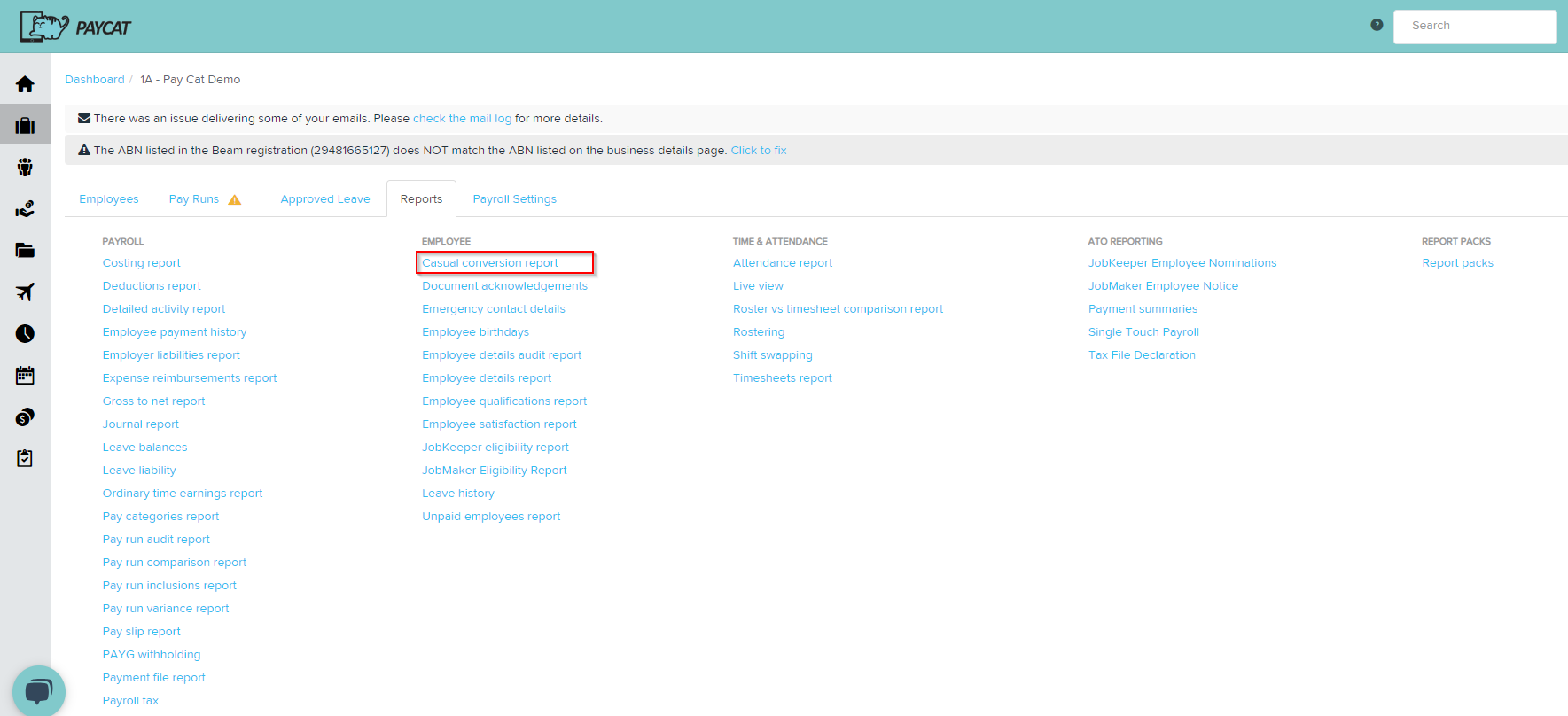Viewport: 1568px width, 716px height.
Task: Click the 'Click to fix' ABN link
Action: (x=758, y=151)
